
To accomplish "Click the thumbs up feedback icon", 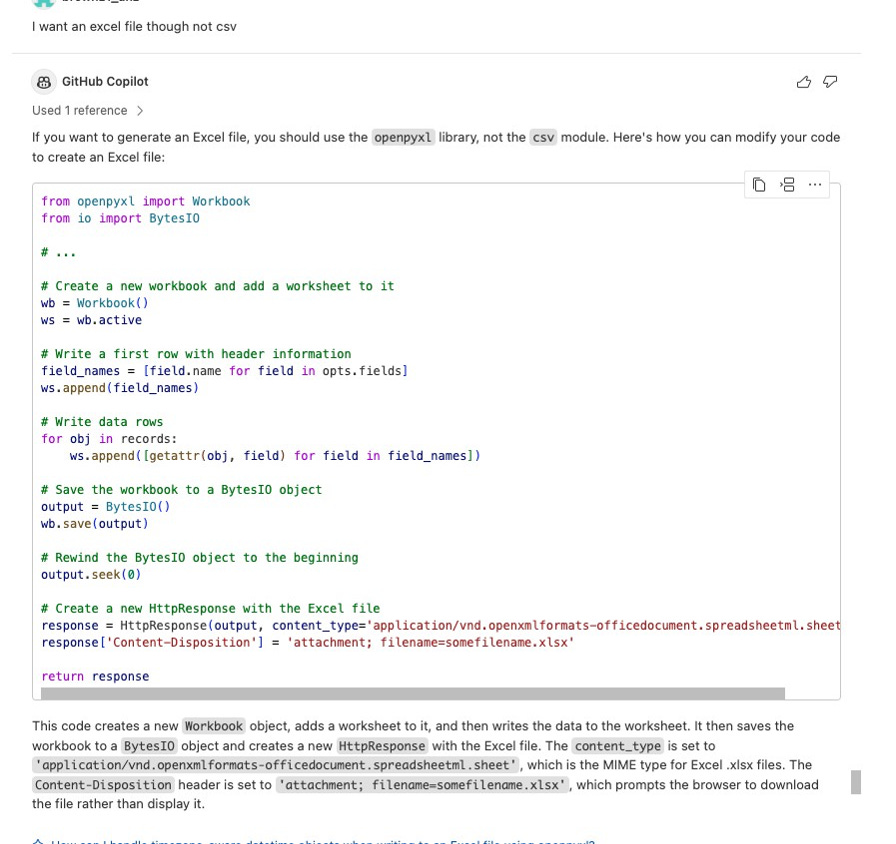I will 803,82.
